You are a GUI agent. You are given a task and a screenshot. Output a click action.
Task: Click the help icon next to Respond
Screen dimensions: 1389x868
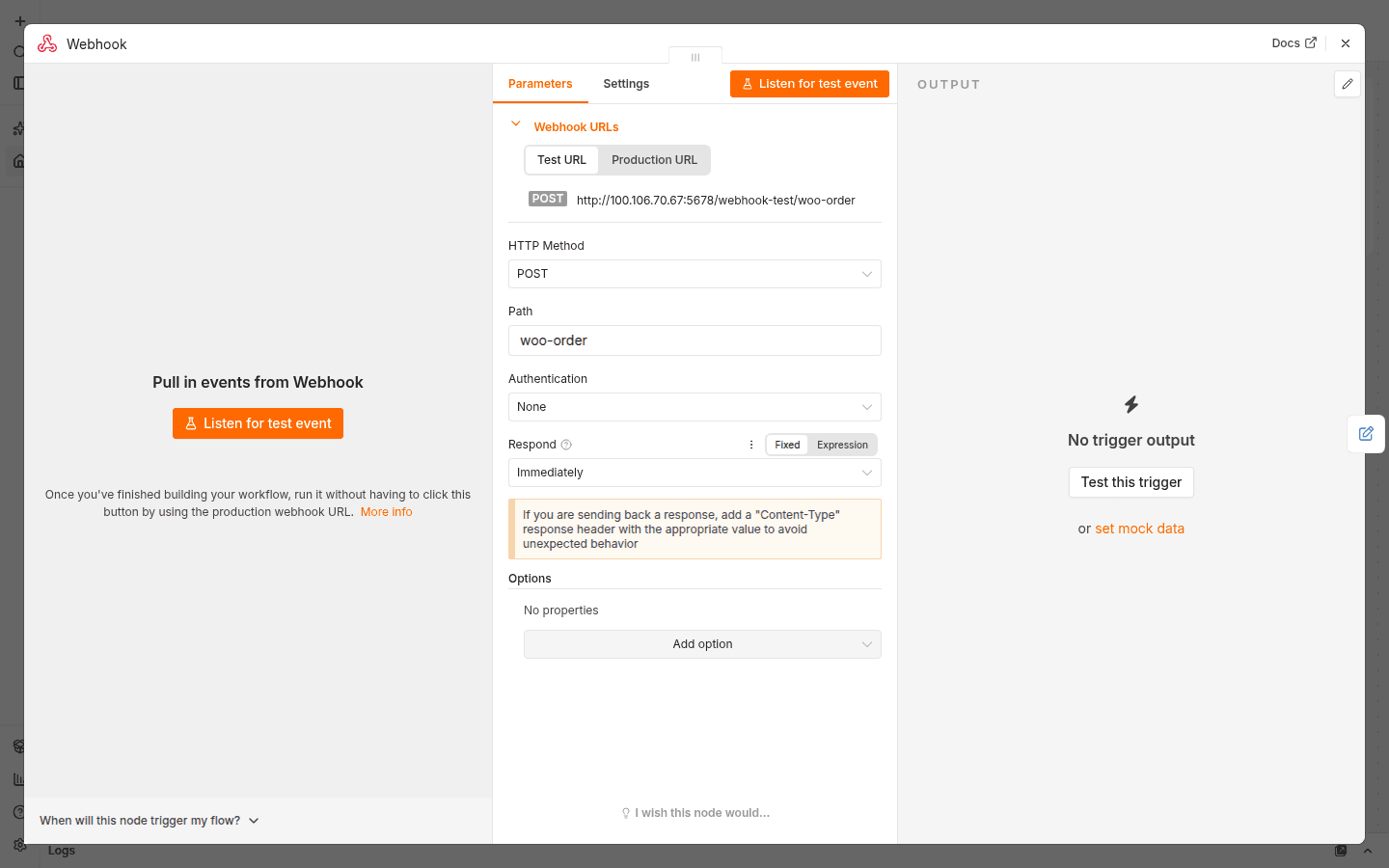pyautogui.click(x=566, y=445)
